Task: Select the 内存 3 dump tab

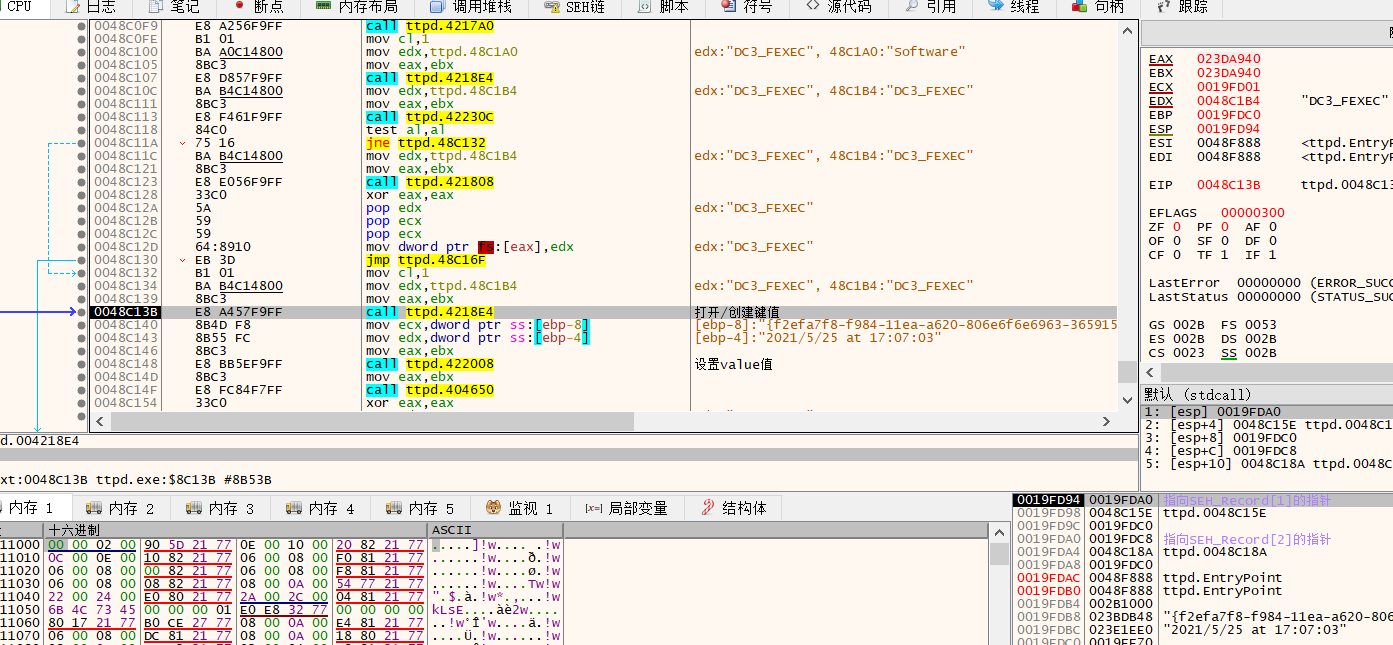Action: (x=221, y=508)
